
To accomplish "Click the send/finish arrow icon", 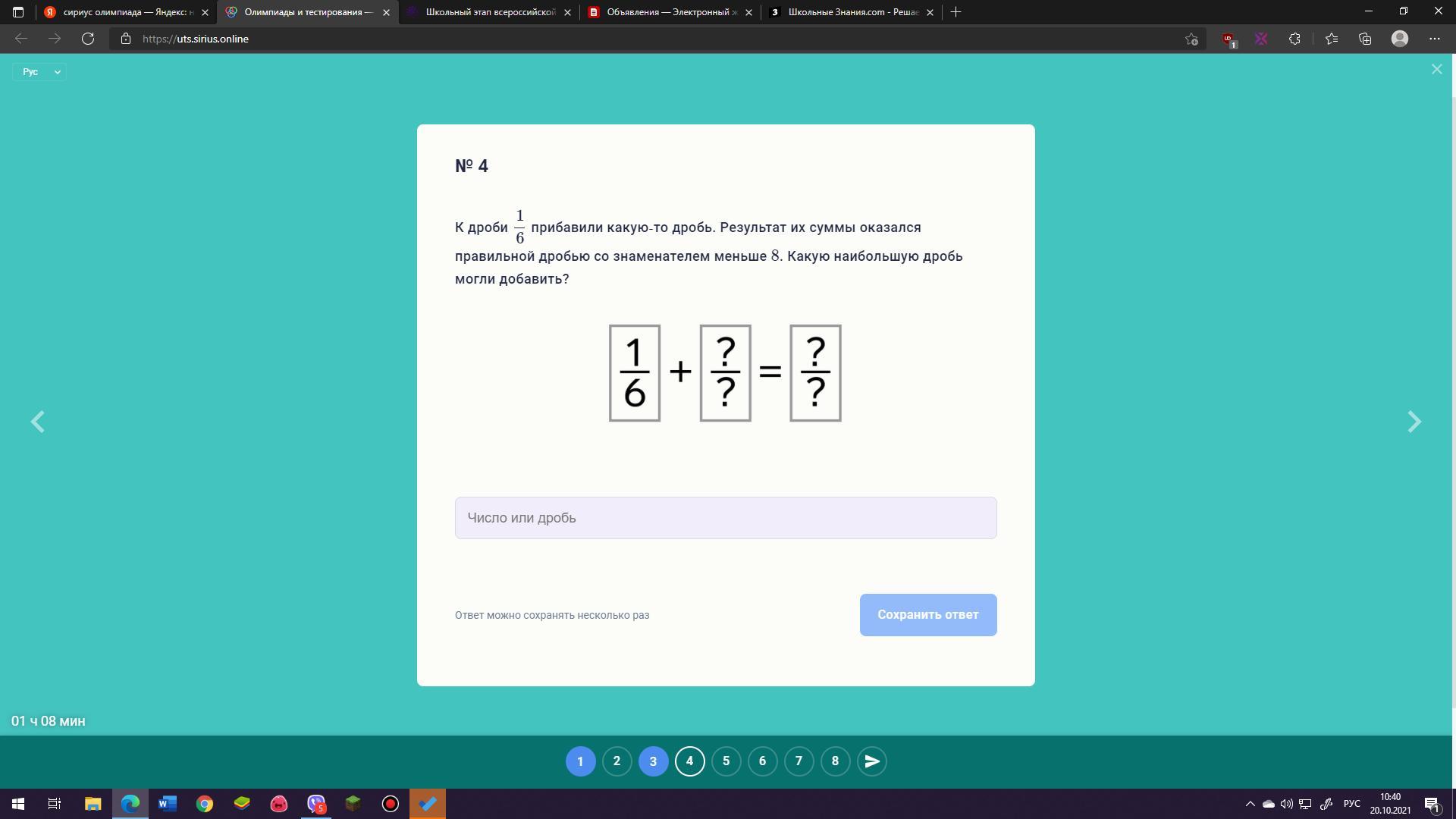I will 871,761.
